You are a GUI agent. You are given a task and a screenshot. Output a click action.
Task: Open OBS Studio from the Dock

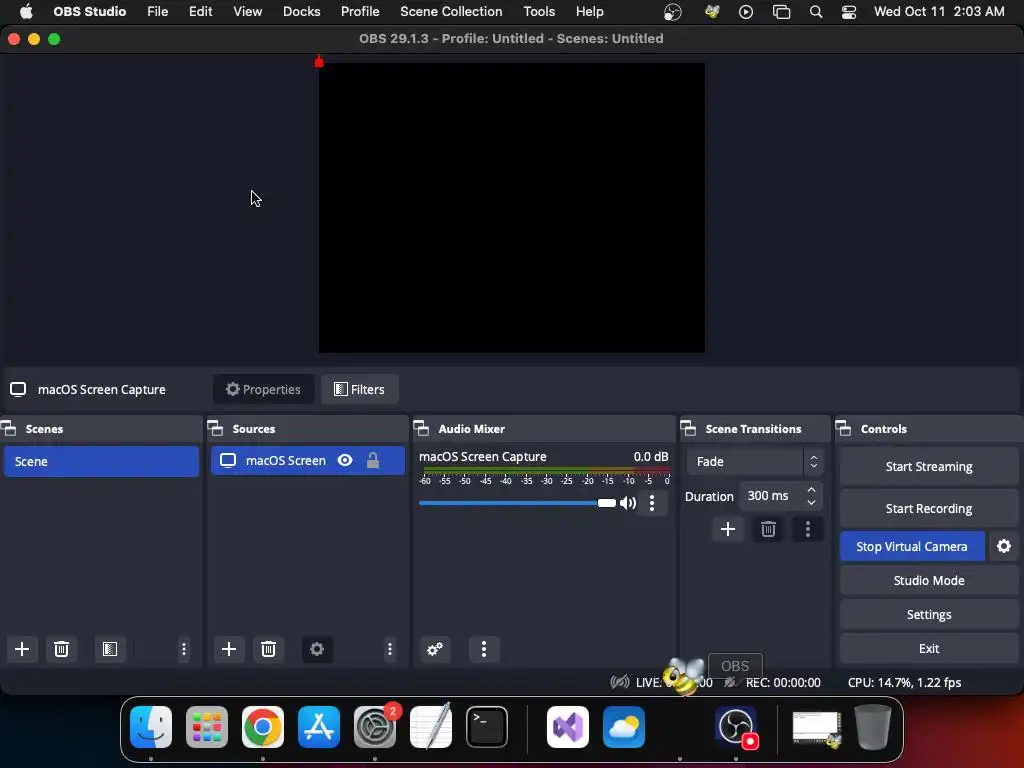pos(737,727)
